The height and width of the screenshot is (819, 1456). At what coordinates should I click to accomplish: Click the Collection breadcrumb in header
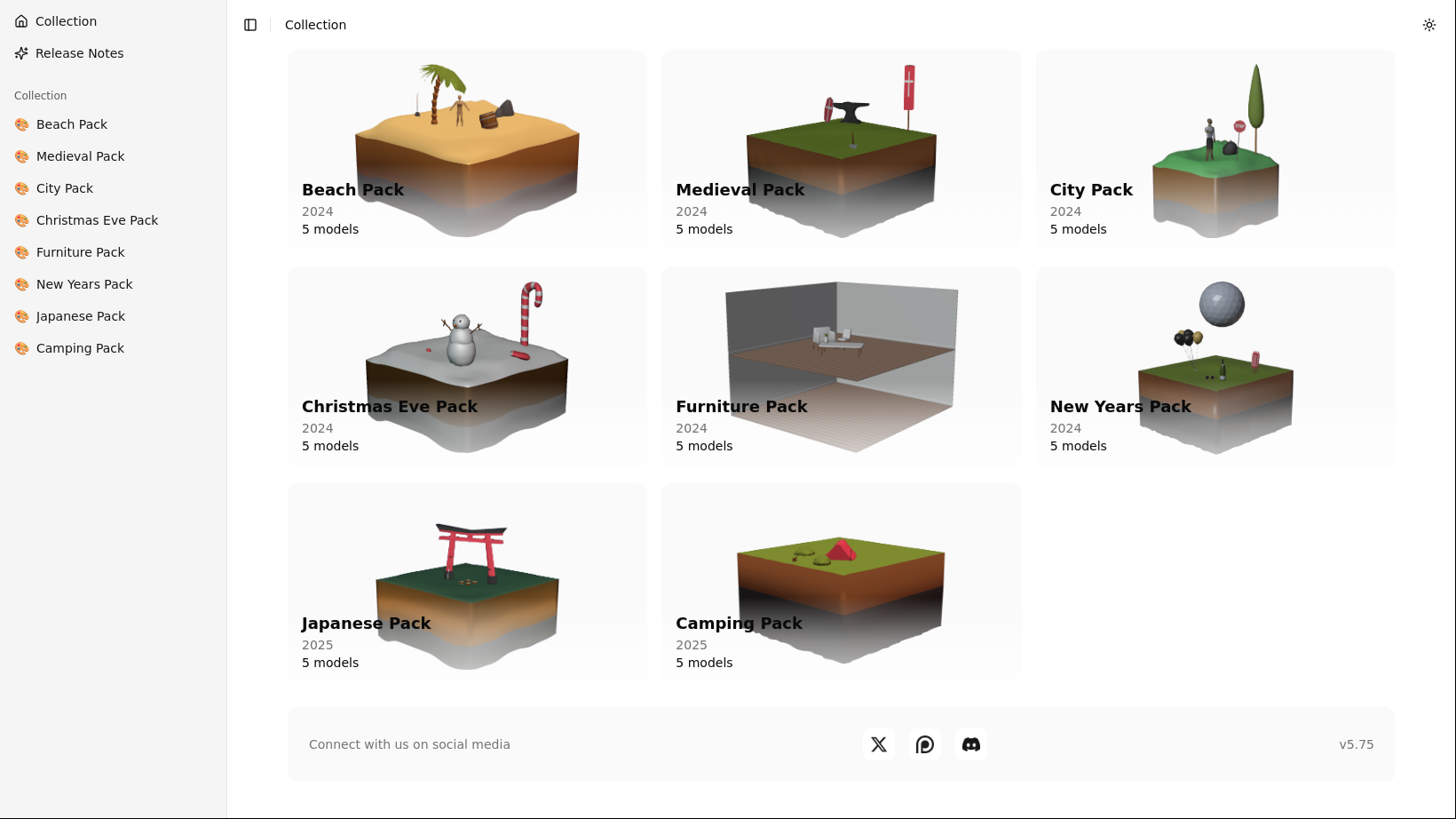315,25
